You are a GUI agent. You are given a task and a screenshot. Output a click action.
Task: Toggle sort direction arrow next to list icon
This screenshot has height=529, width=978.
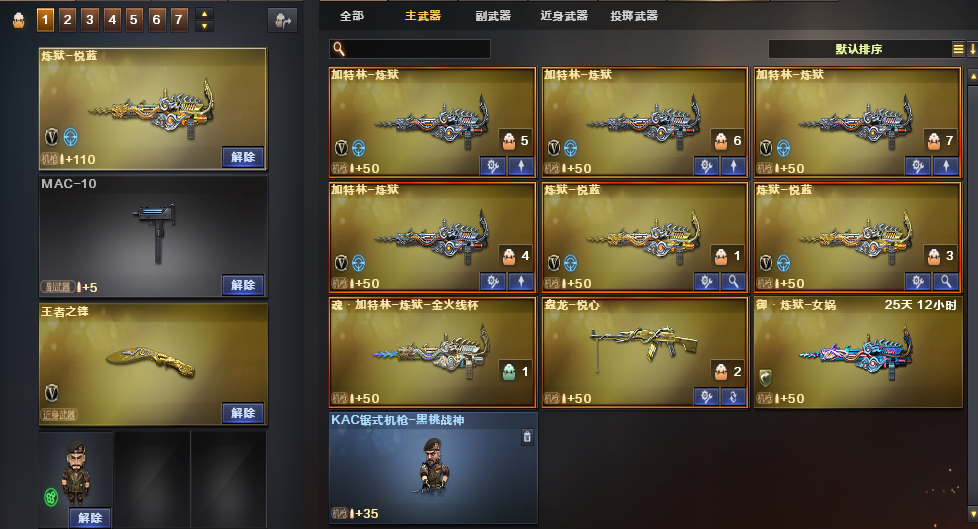point(972,49)
